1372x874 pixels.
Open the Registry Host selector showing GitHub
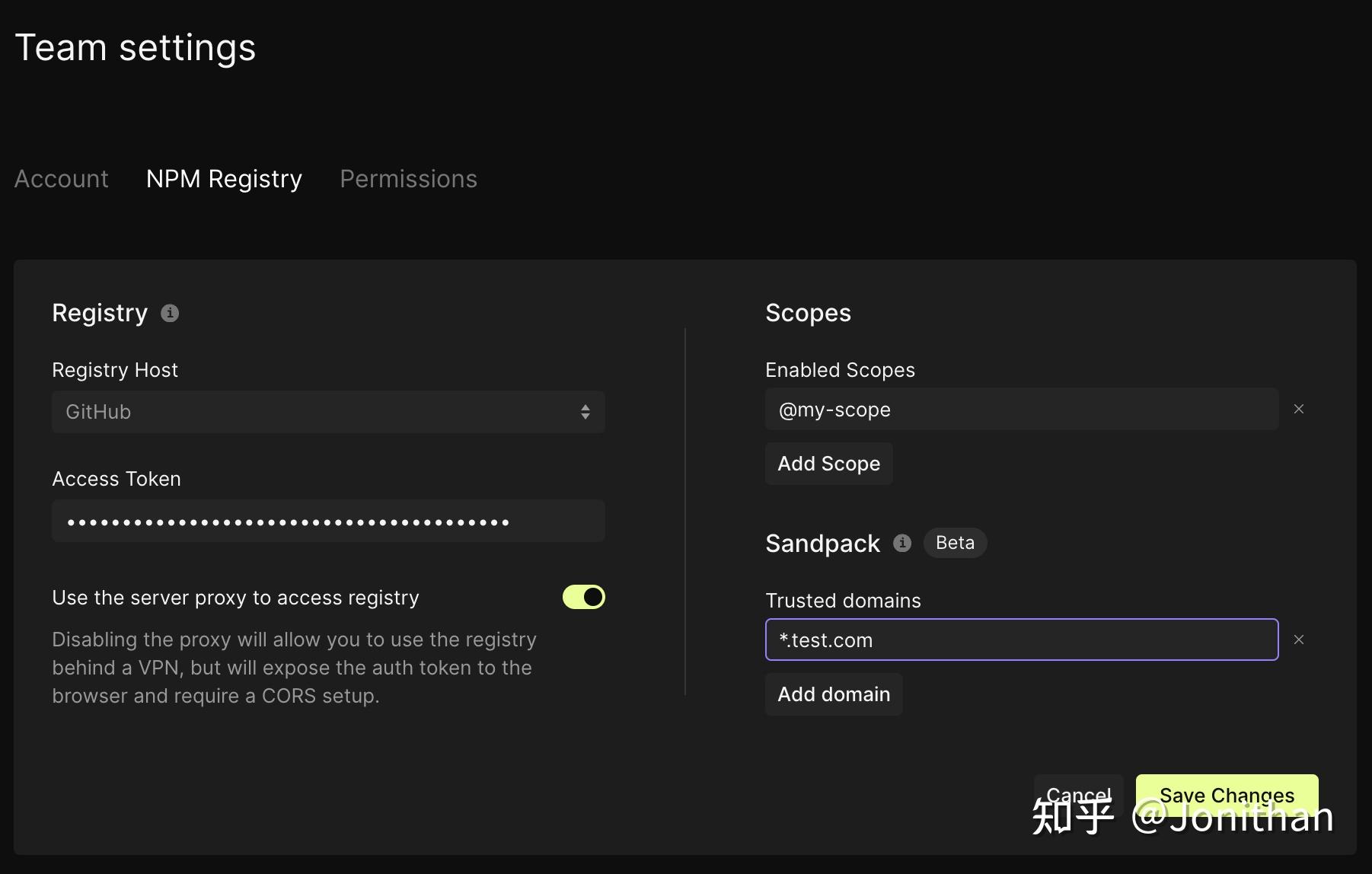327,412
